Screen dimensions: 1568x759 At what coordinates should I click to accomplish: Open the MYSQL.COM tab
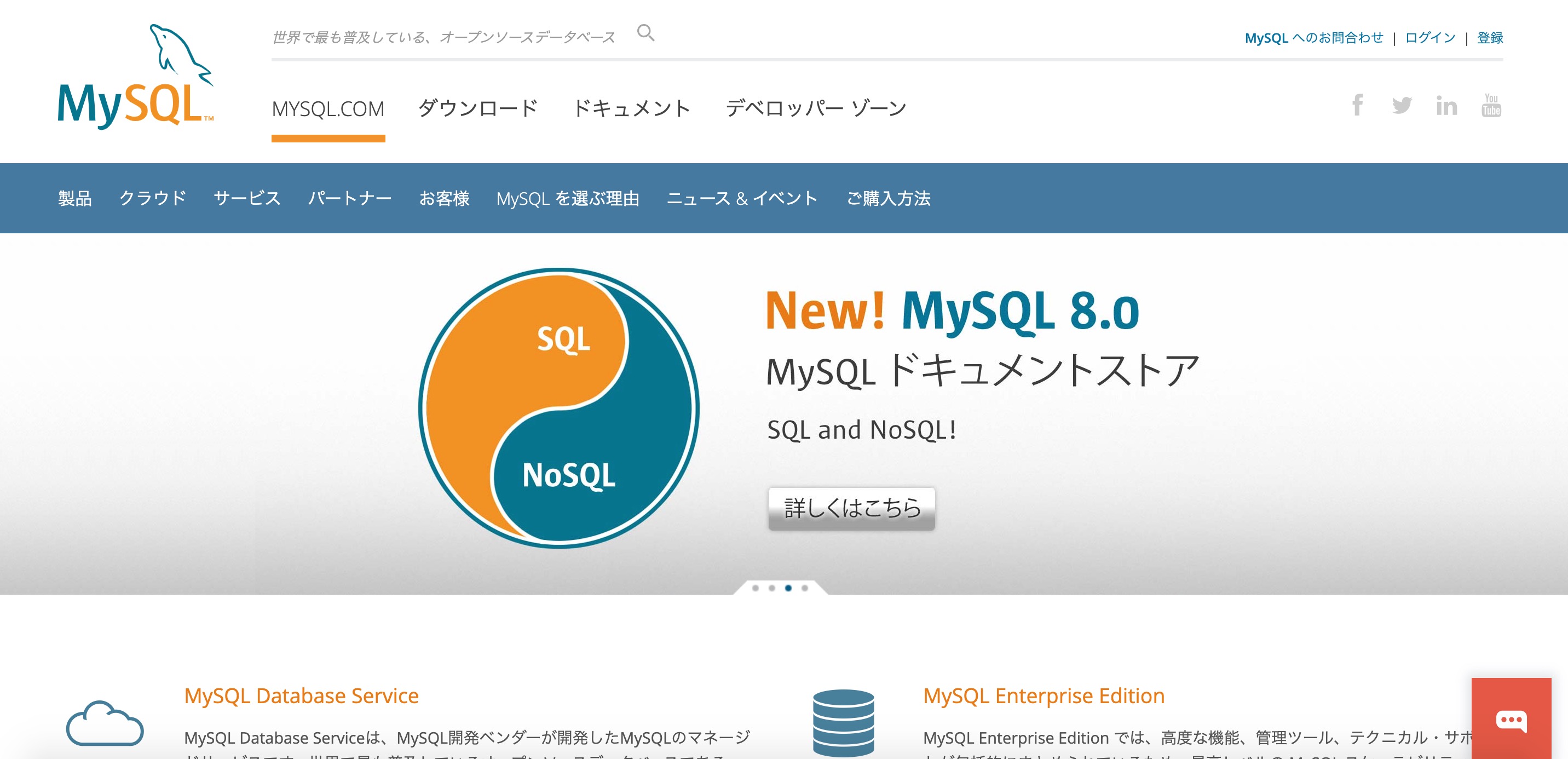tap(328, 110)
